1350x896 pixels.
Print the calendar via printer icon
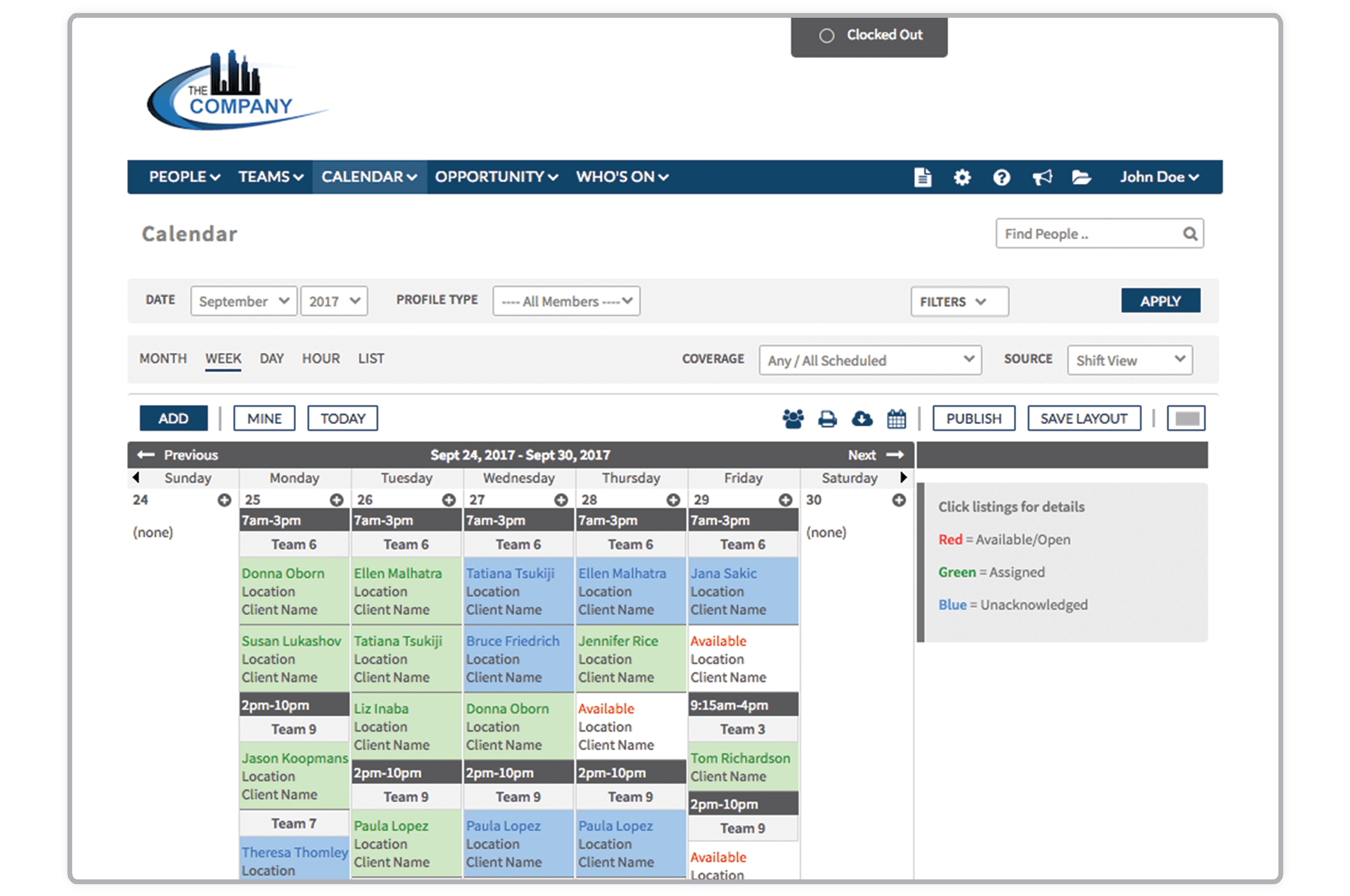[827, 419]
